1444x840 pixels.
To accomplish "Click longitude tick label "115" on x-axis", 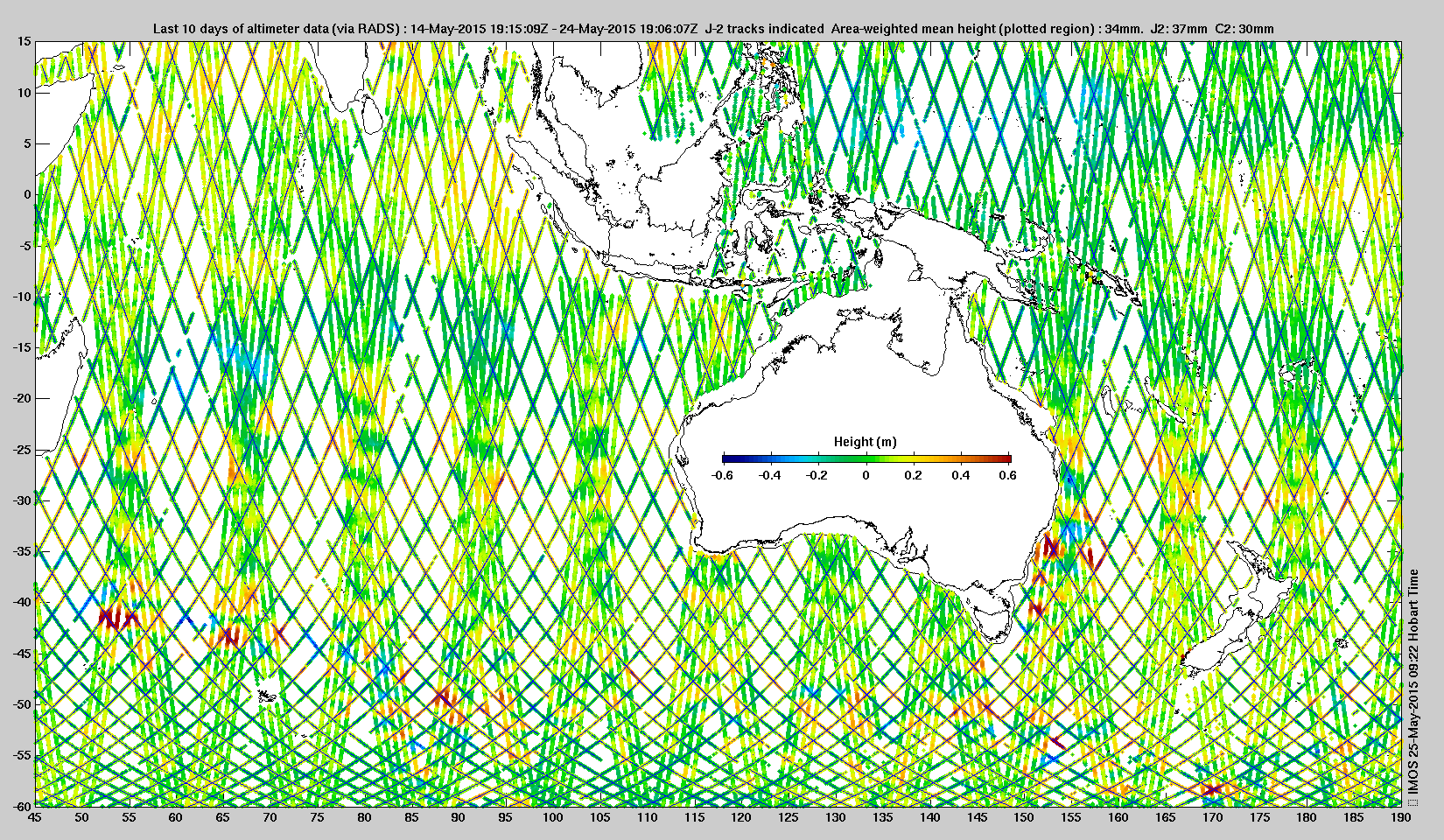I will point(694,817).
